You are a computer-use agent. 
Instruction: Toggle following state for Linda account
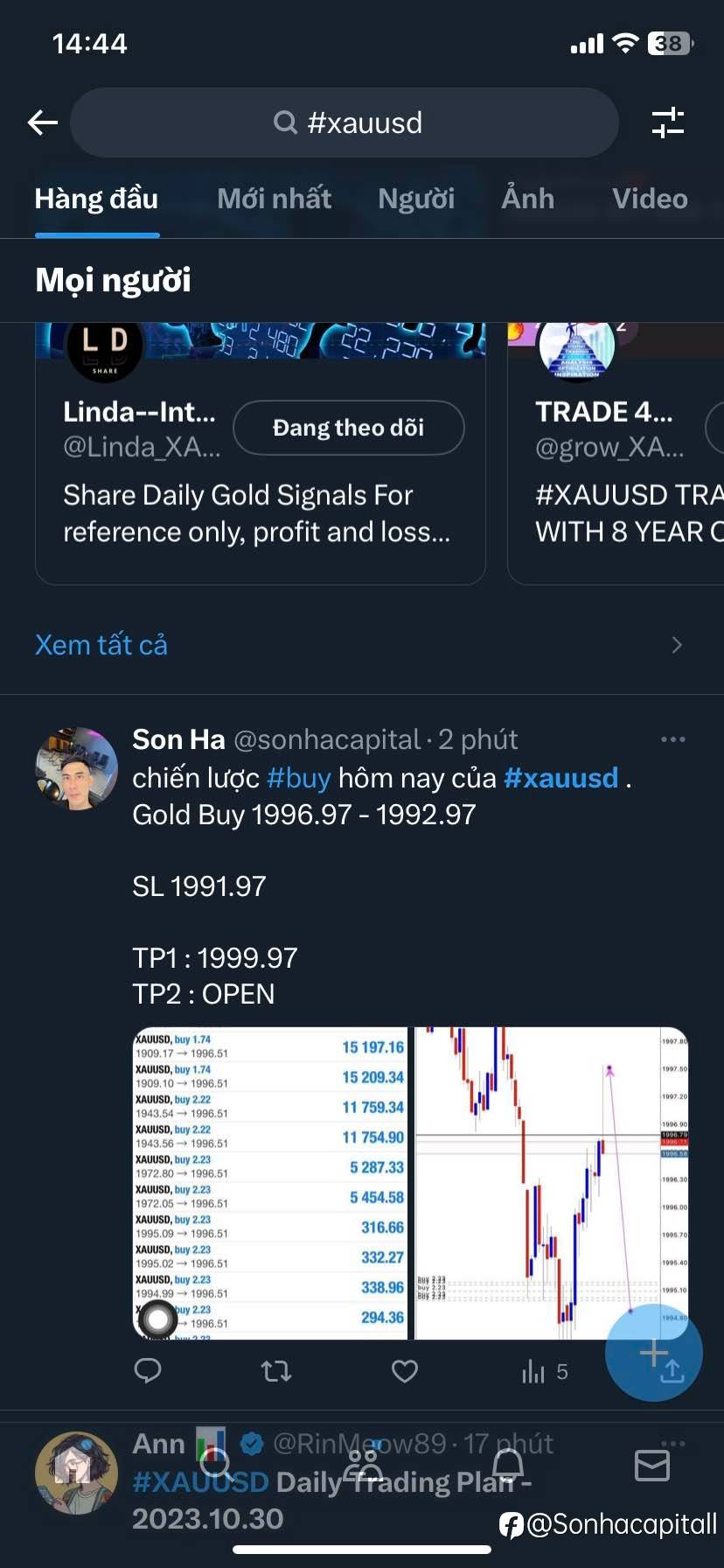348,428
